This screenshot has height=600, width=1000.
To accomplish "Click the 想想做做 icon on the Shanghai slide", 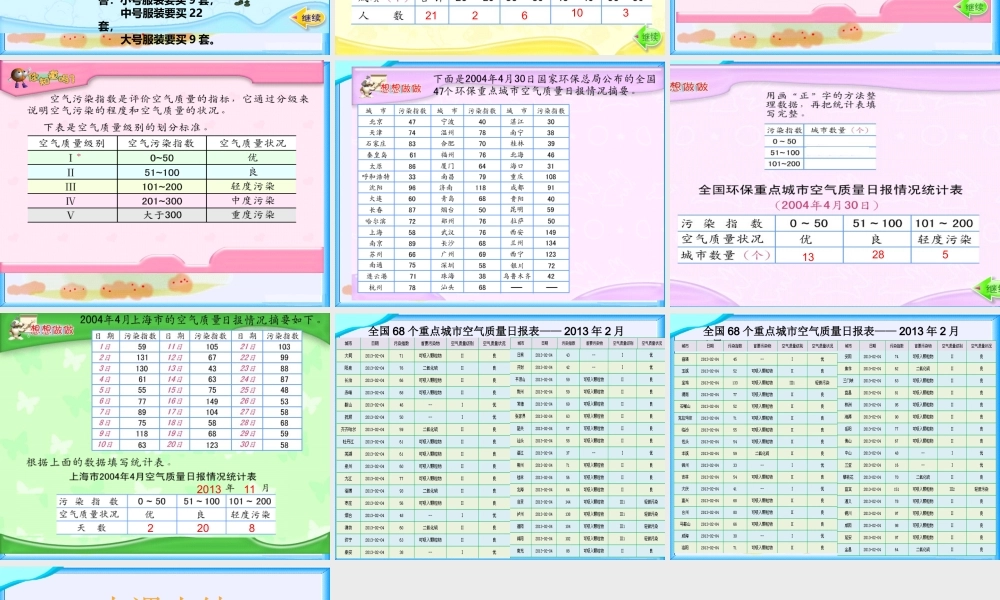I will 42,327.
